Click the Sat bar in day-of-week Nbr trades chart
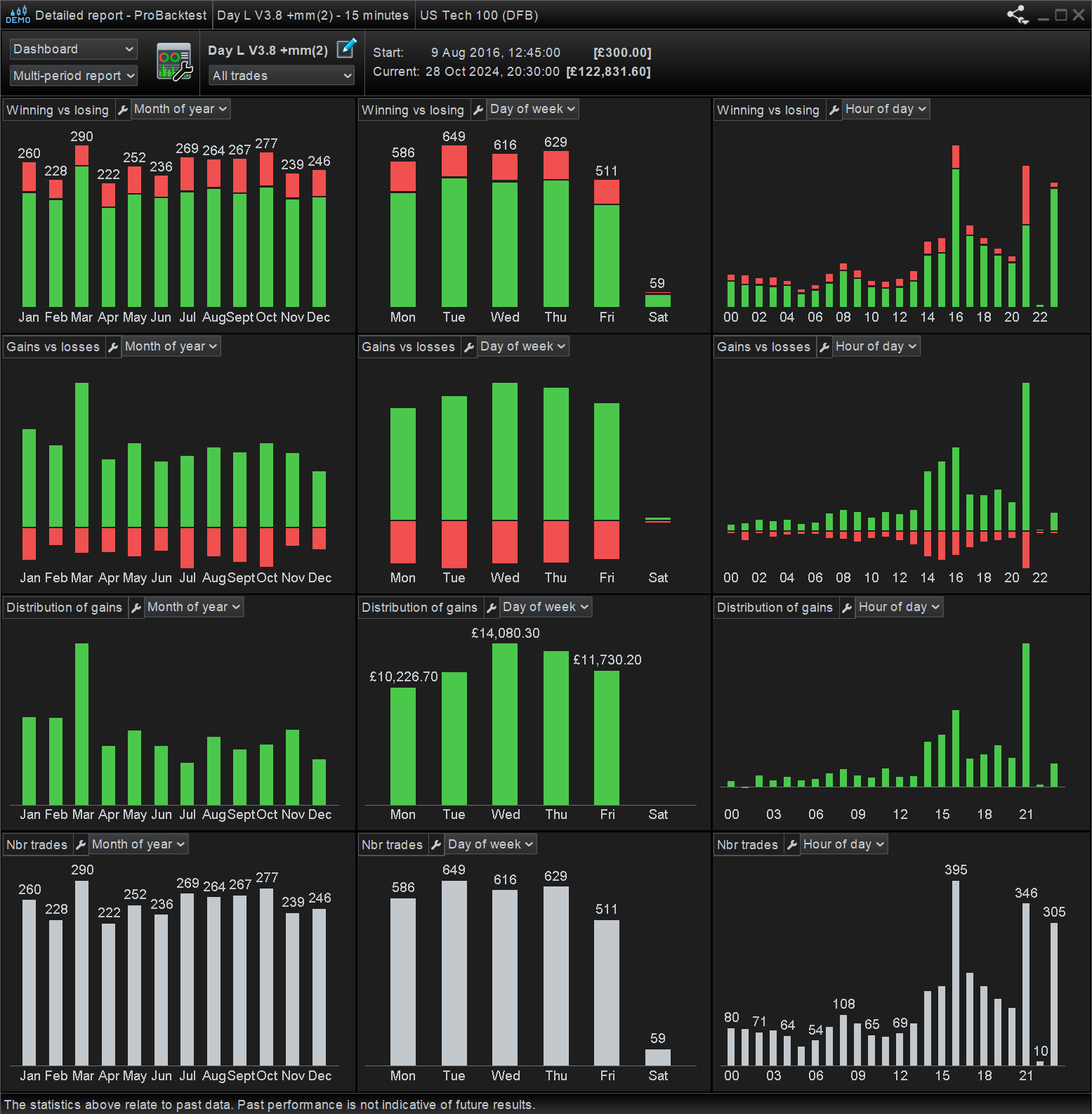The height and width of the screenshot is (1114, 1092). [x=658, y=1057]
